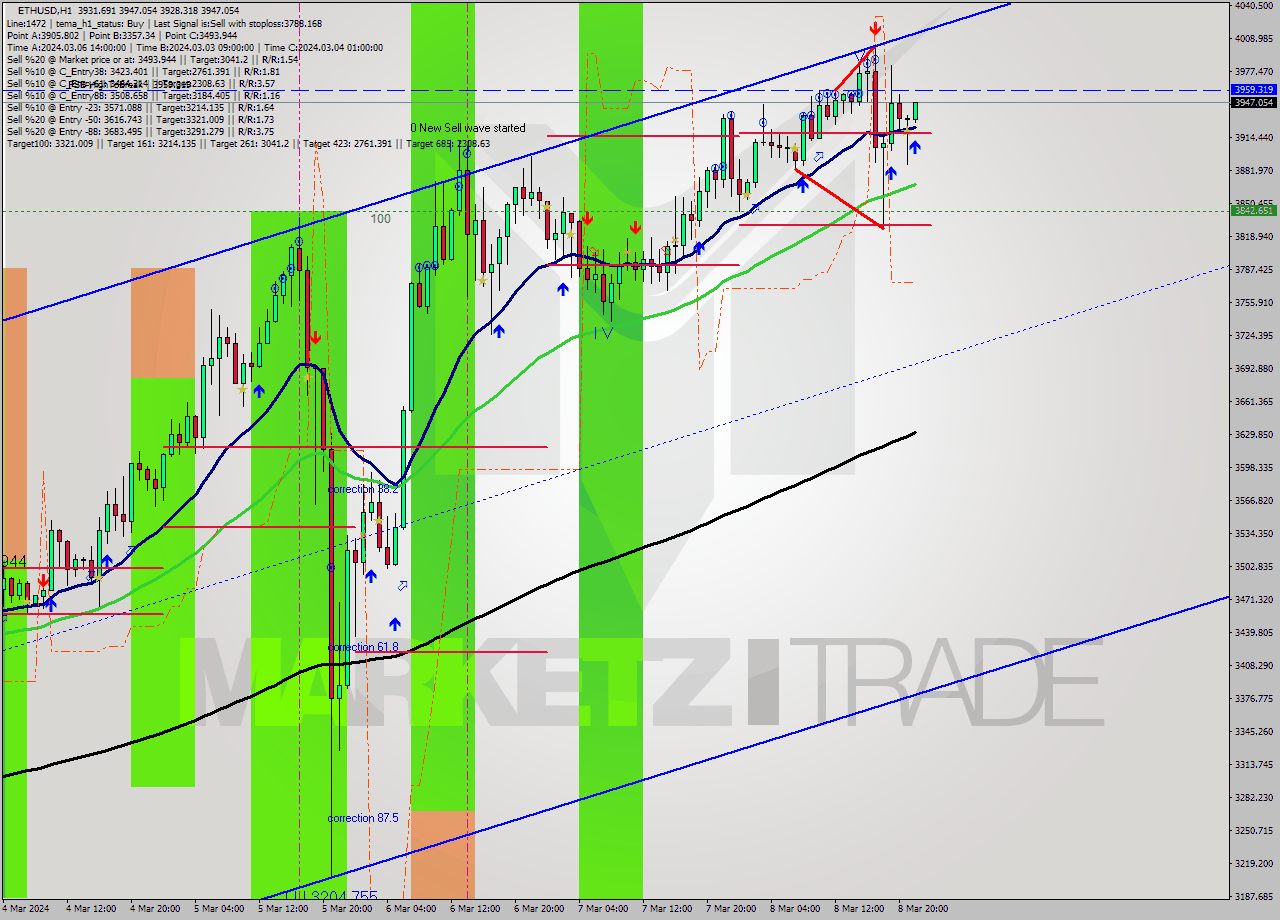This screenshot has height=920, width=1280.
Task: Click the 'correction 61.8' label
Action: [363, 647]
